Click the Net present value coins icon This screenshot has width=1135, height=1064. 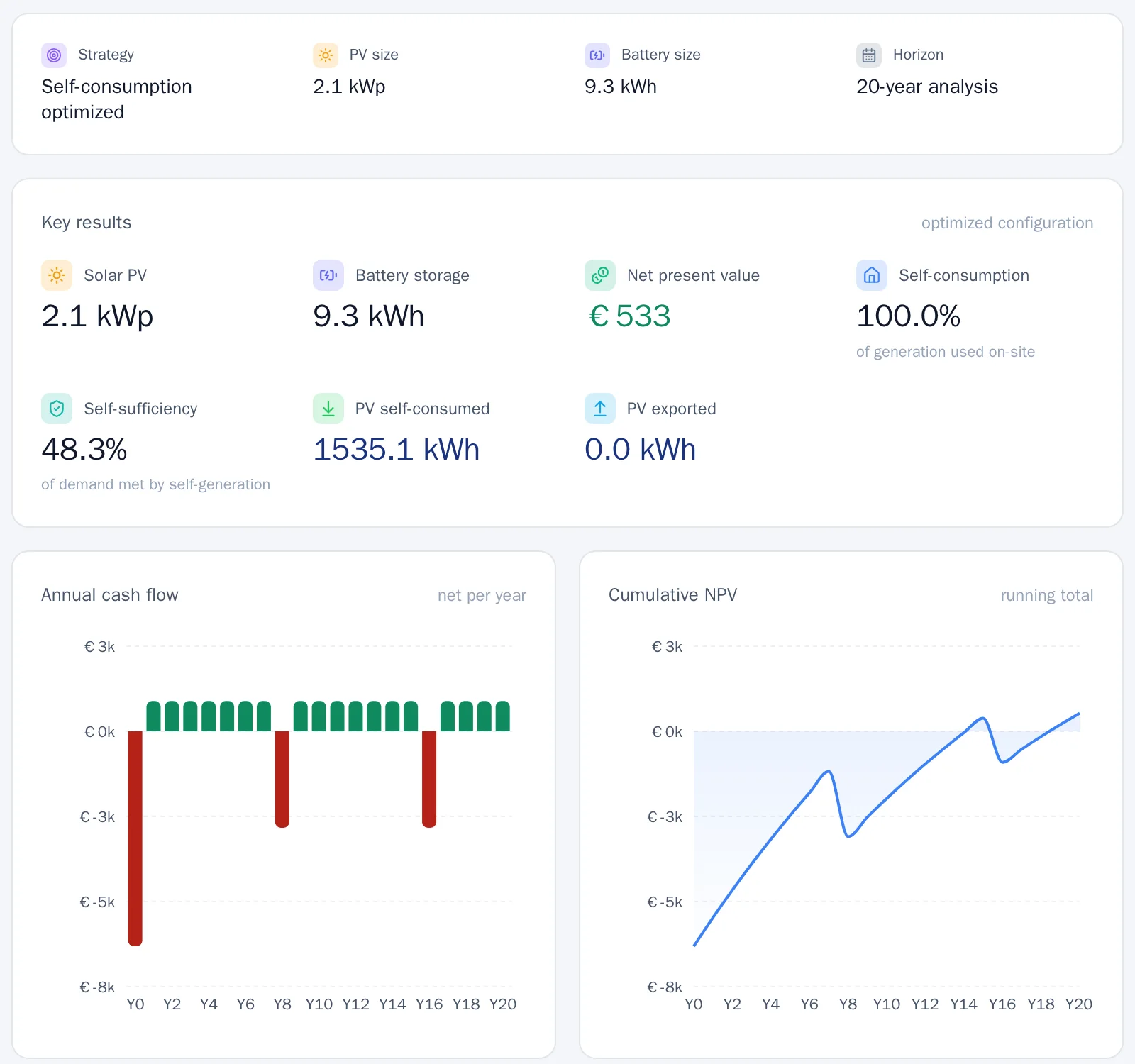[x=600, y=275]
